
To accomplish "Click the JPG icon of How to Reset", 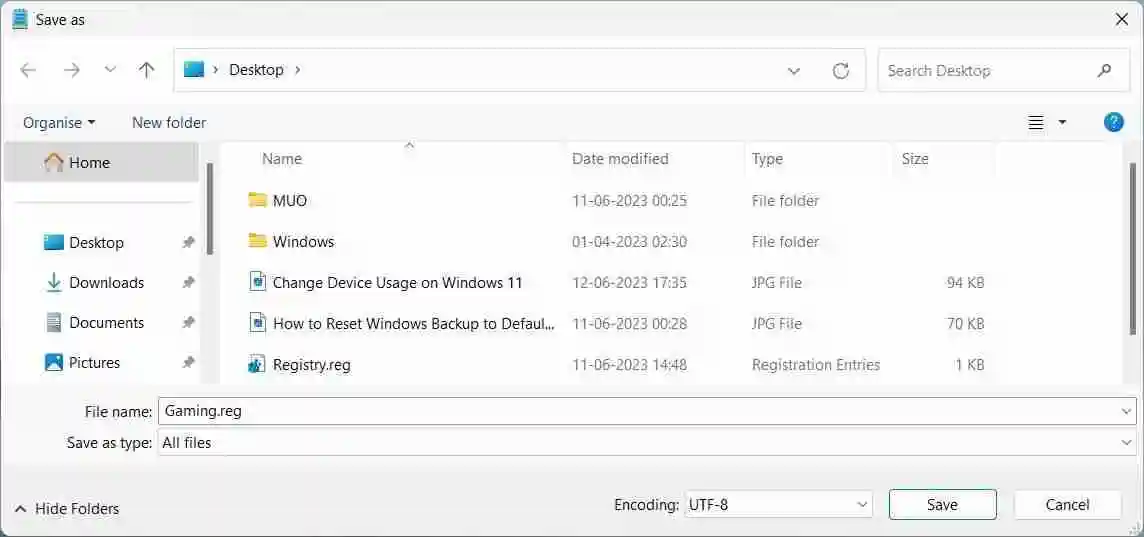I will coord(257,322).
